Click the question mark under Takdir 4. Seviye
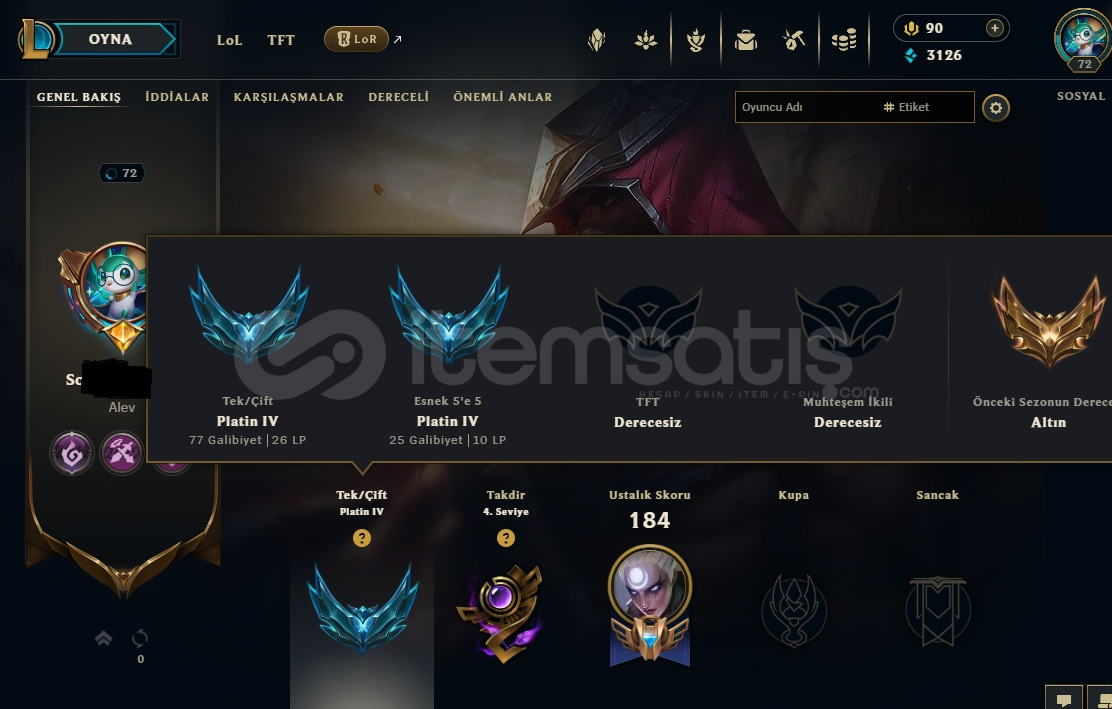1112x709 pixels. 506,538
